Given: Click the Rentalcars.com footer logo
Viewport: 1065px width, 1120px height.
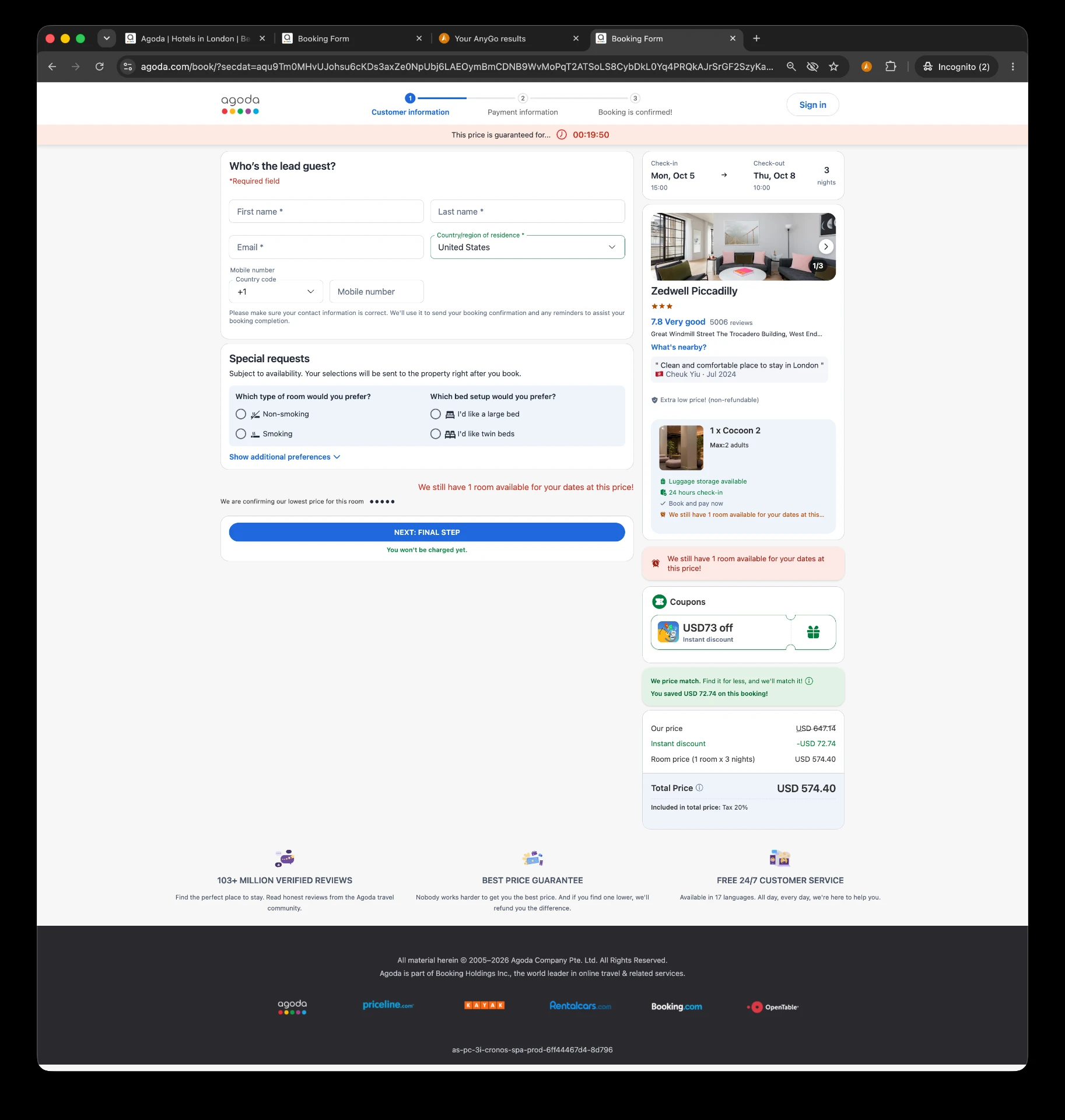Looking at the screenshot, I should 580,1006.
